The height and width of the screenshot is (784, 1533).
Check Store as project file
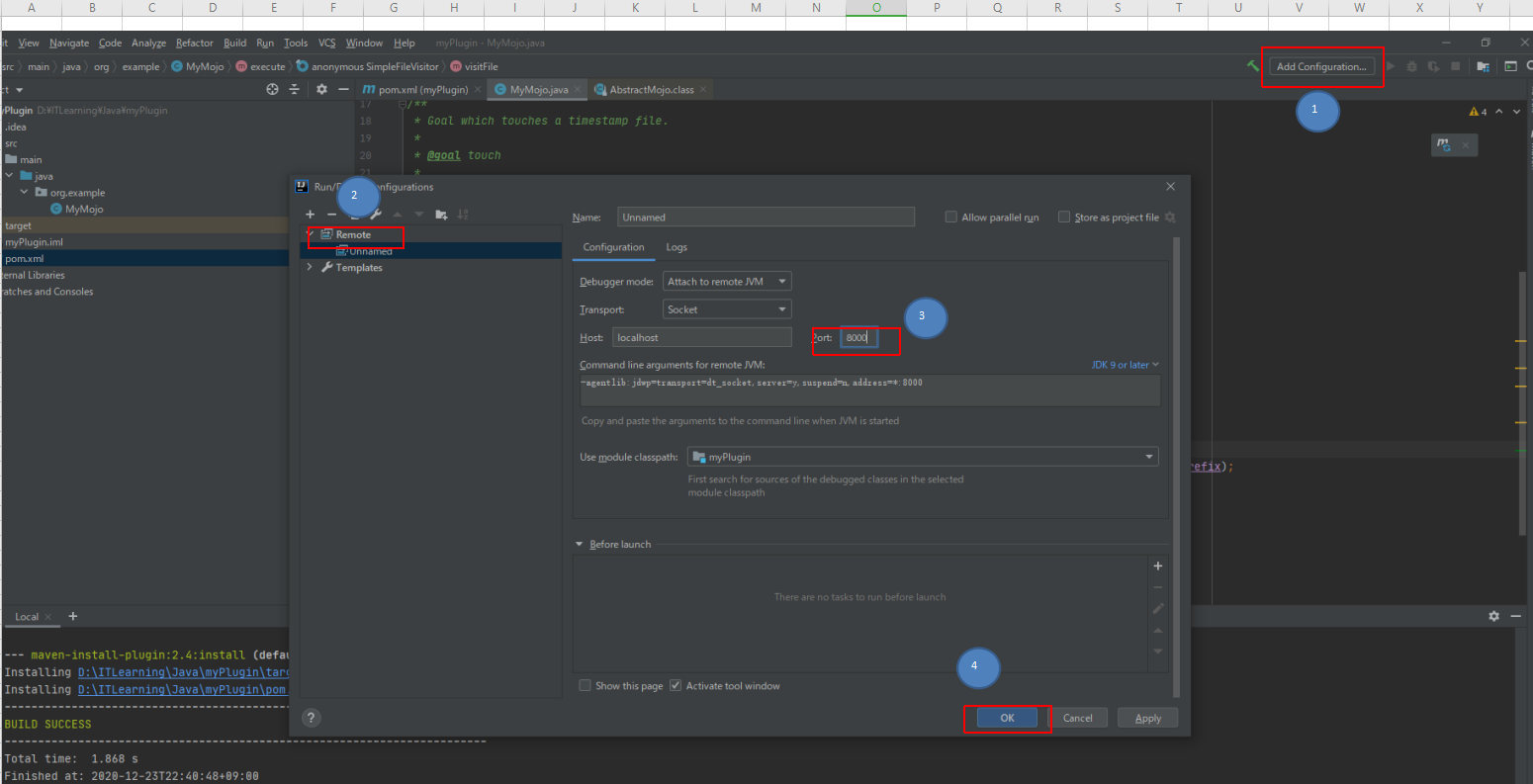(x=1064, y=218)
